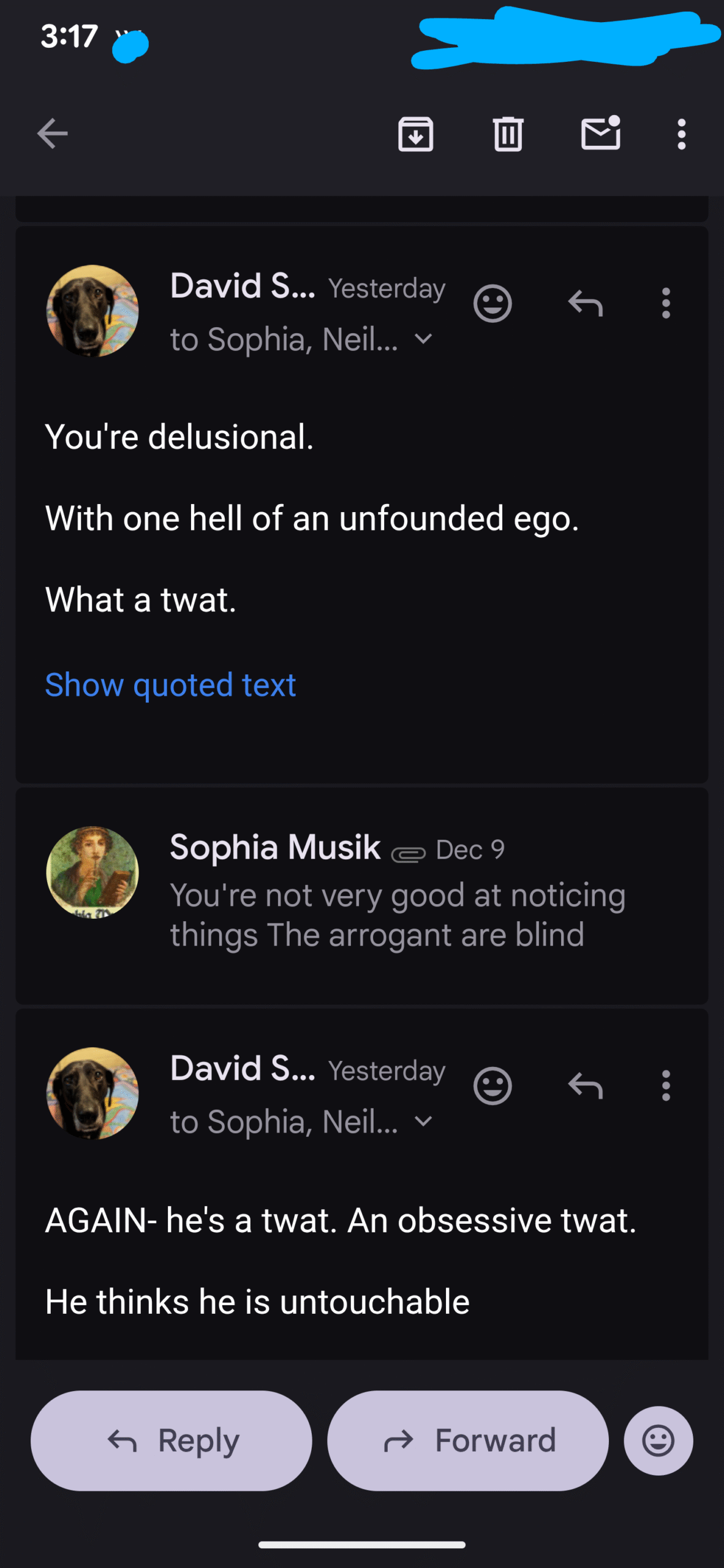The width and height of the screenshot is (724, 1568).
Task: Open the top toolbar overflow menu
Action: (681, 134)
